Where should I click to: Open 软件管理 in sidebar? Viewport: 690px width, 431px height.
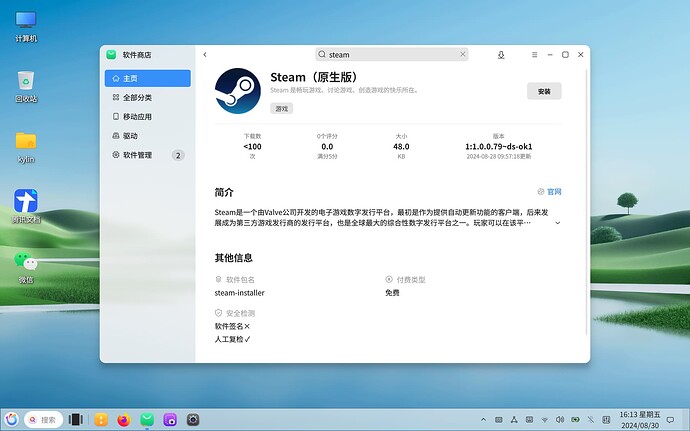(148, 155)
